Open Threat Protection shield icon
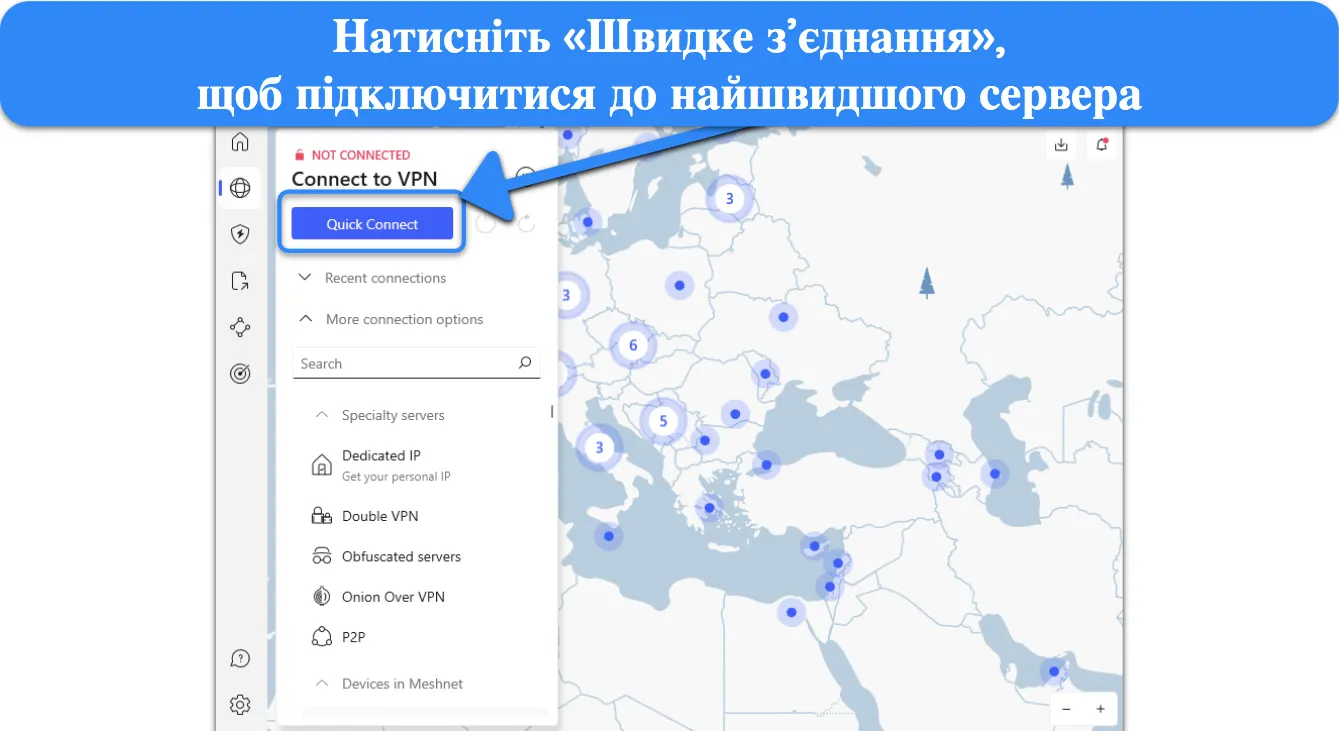 tap(240, 234)
